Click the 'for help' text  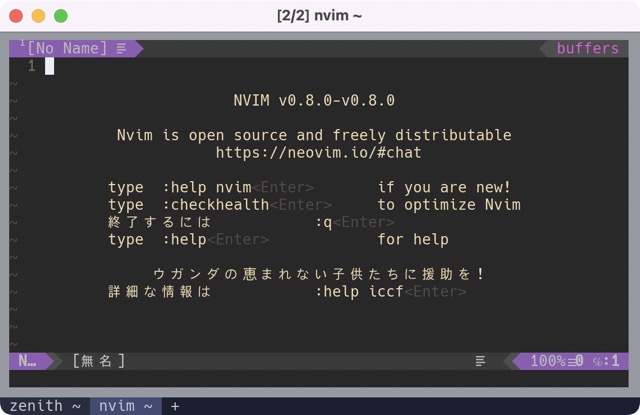pos(413,240)
